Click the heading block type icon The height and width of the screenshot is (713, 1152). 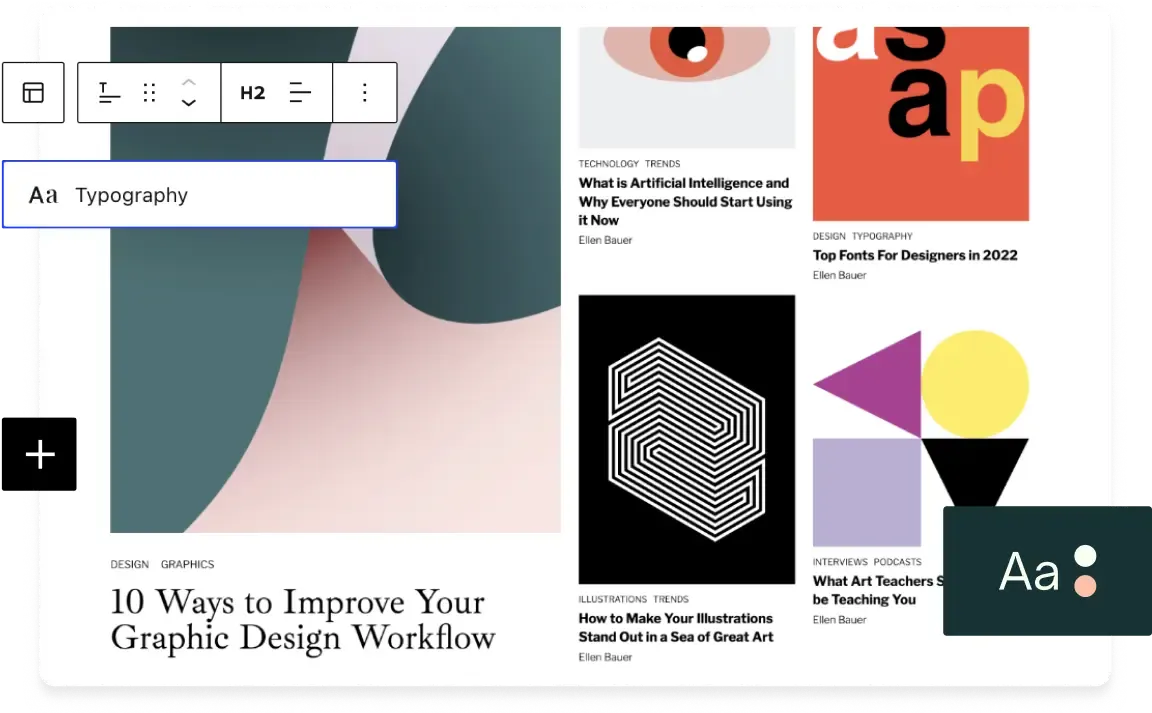(109, 93)
